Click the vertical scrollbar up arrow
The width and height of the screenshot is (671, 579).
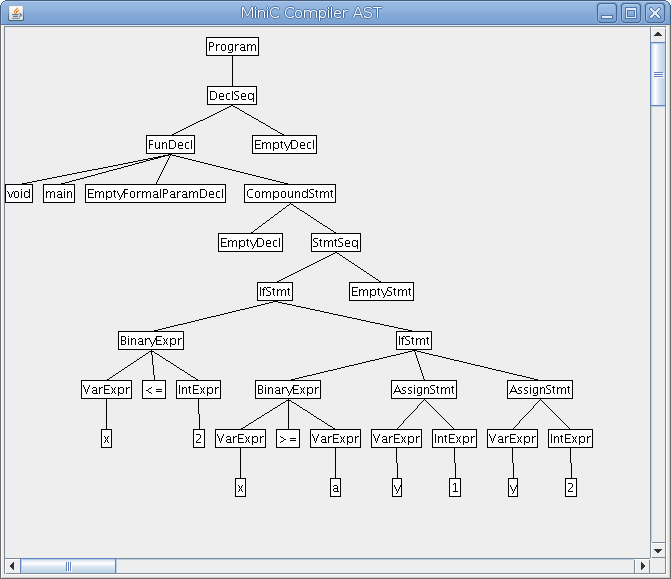[658, 34]
